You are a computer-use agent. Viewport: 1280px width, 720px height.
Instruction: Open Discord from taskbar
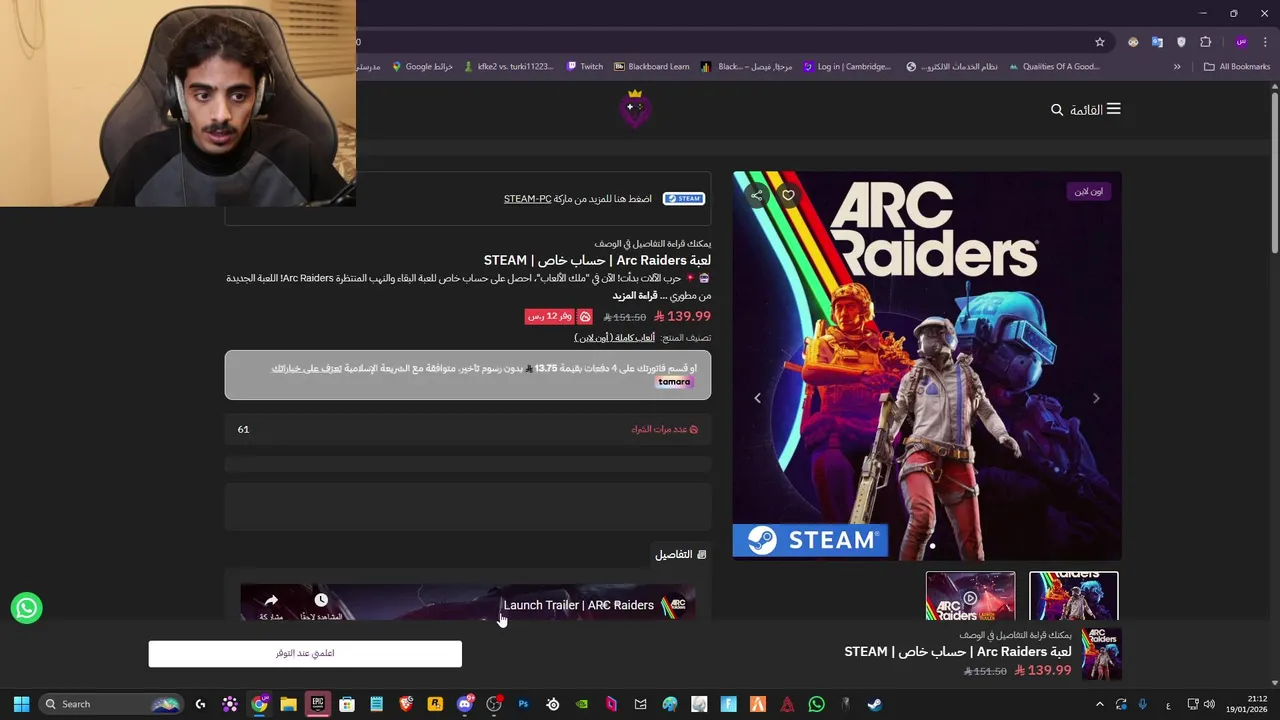[464, 704]
